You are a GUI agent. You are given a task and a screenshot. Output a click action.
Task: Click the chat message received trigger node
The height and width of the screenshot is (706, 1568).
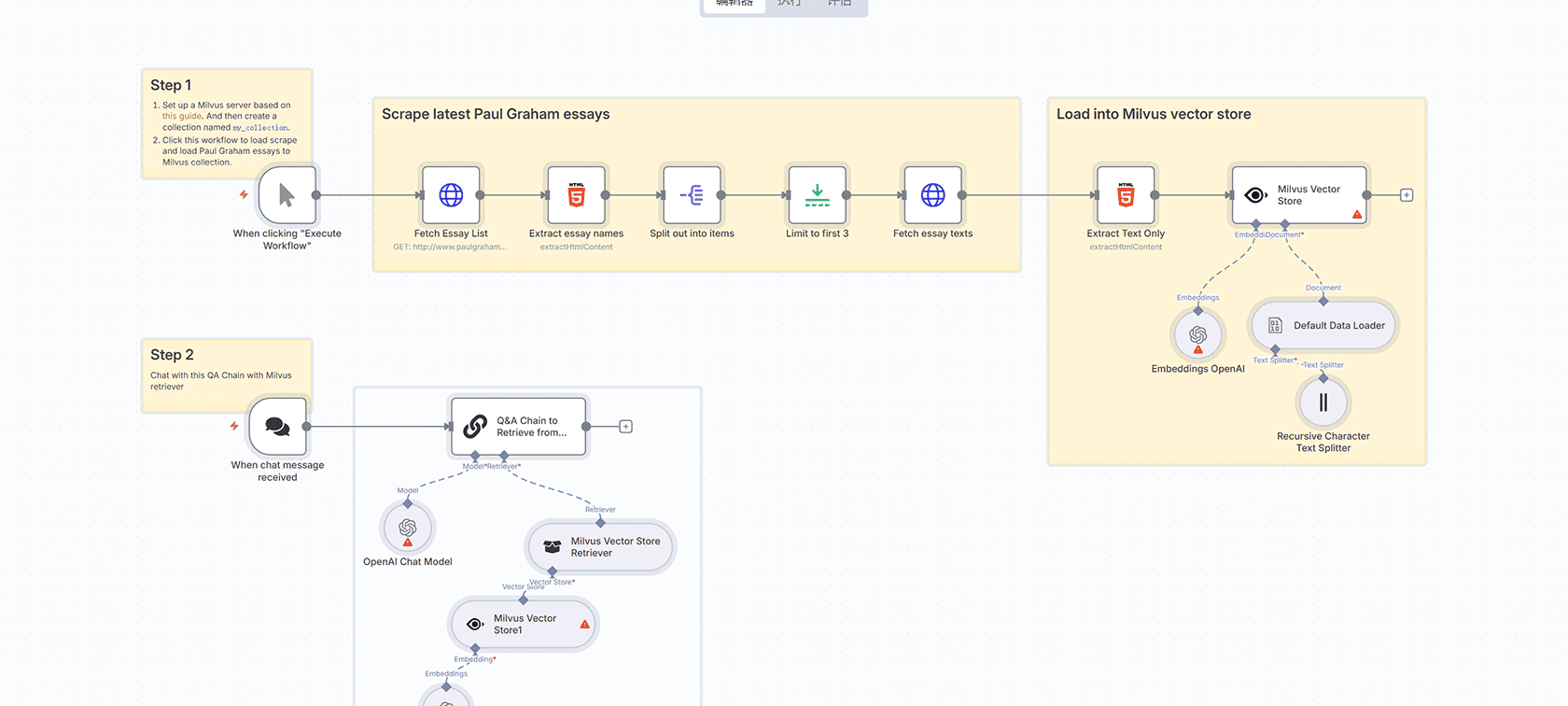coord(277,427)
